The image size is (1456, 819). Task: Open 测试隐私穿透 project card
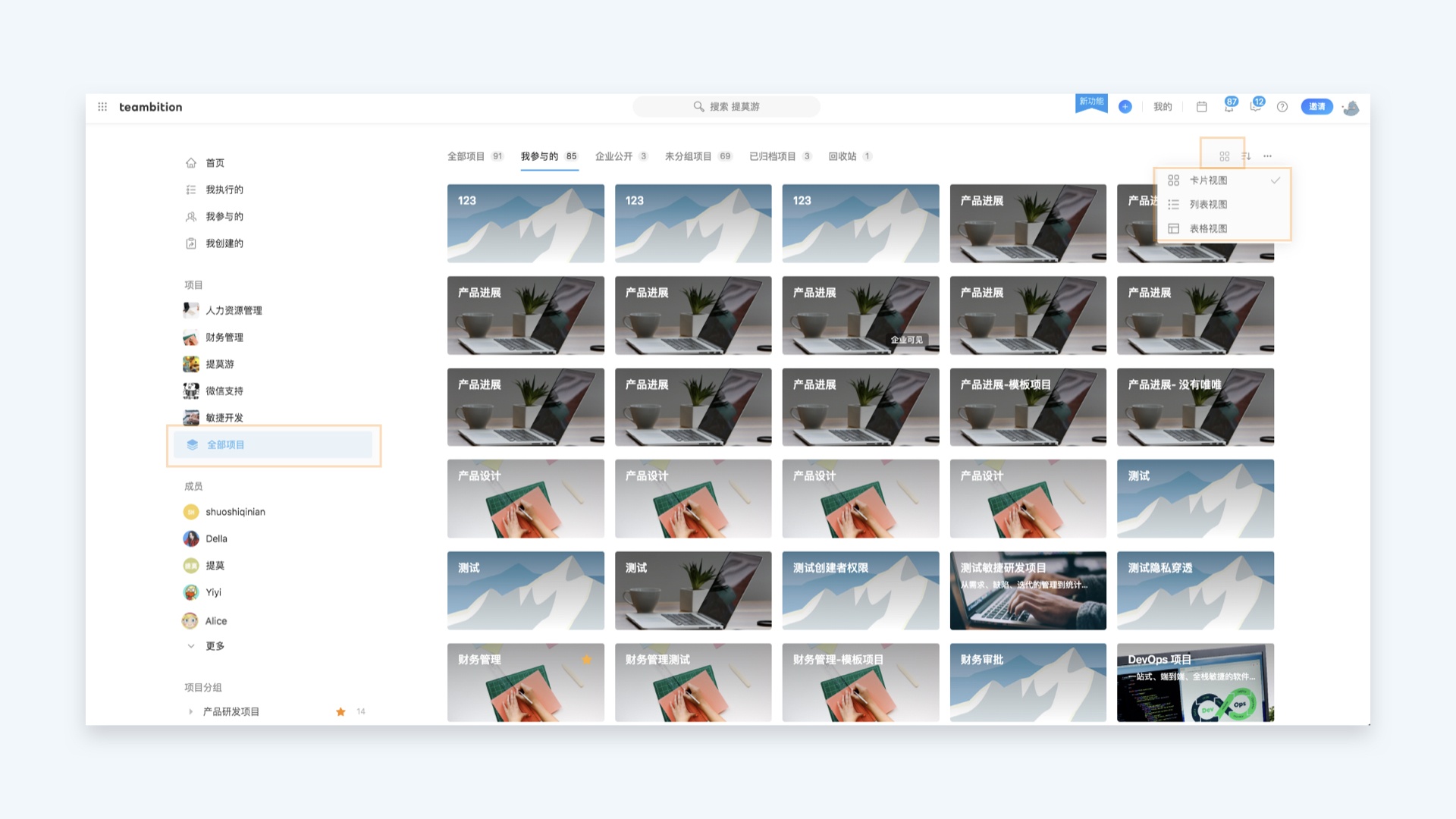pos(1195,591)
